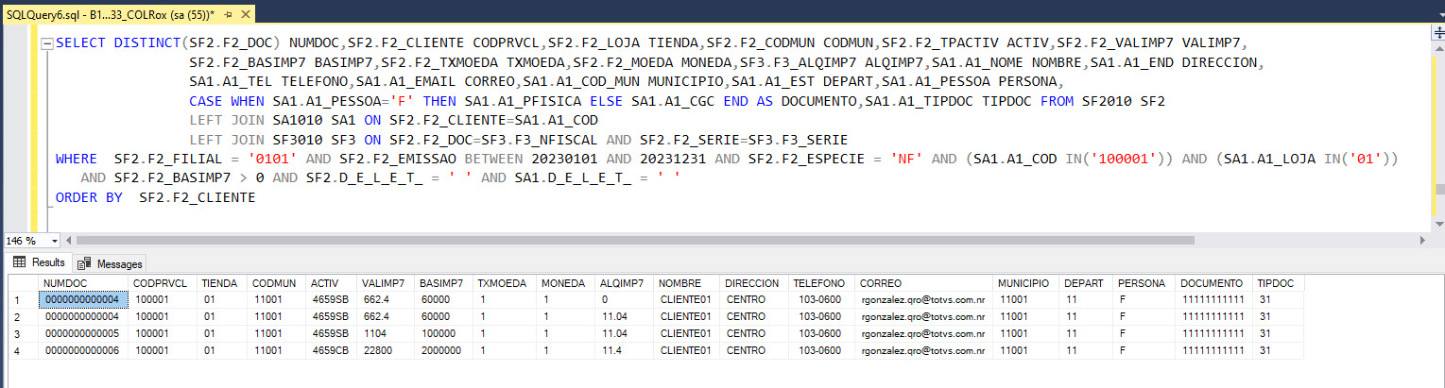Click ALQIMP7 cell showing 0 in row 1
The image size is (1445, 388).
click(x=625, y=300)
